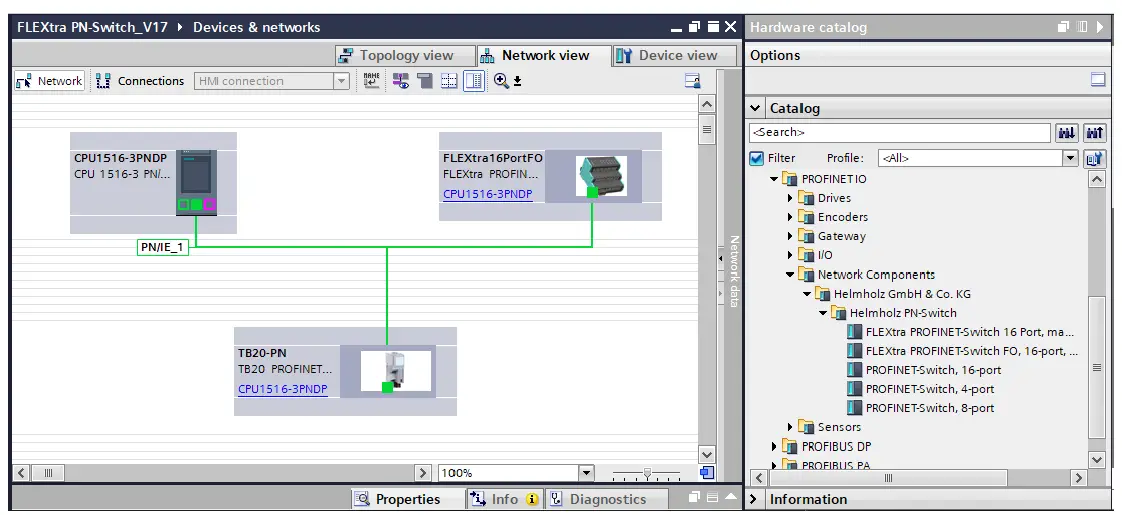Image resolution: width=1122 pixels, height=515 pixels.
Task: Select the TB20-PN device image
Action: pos(396,371)
